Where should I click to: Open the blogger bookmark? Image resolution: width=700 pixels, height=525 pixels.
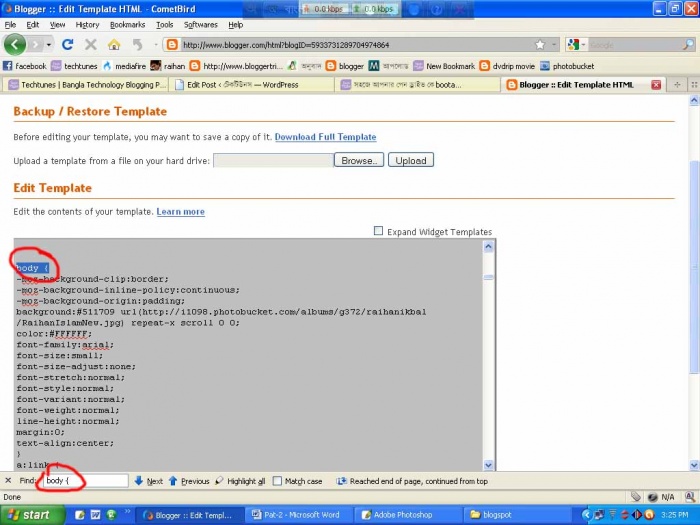point(345,66)
